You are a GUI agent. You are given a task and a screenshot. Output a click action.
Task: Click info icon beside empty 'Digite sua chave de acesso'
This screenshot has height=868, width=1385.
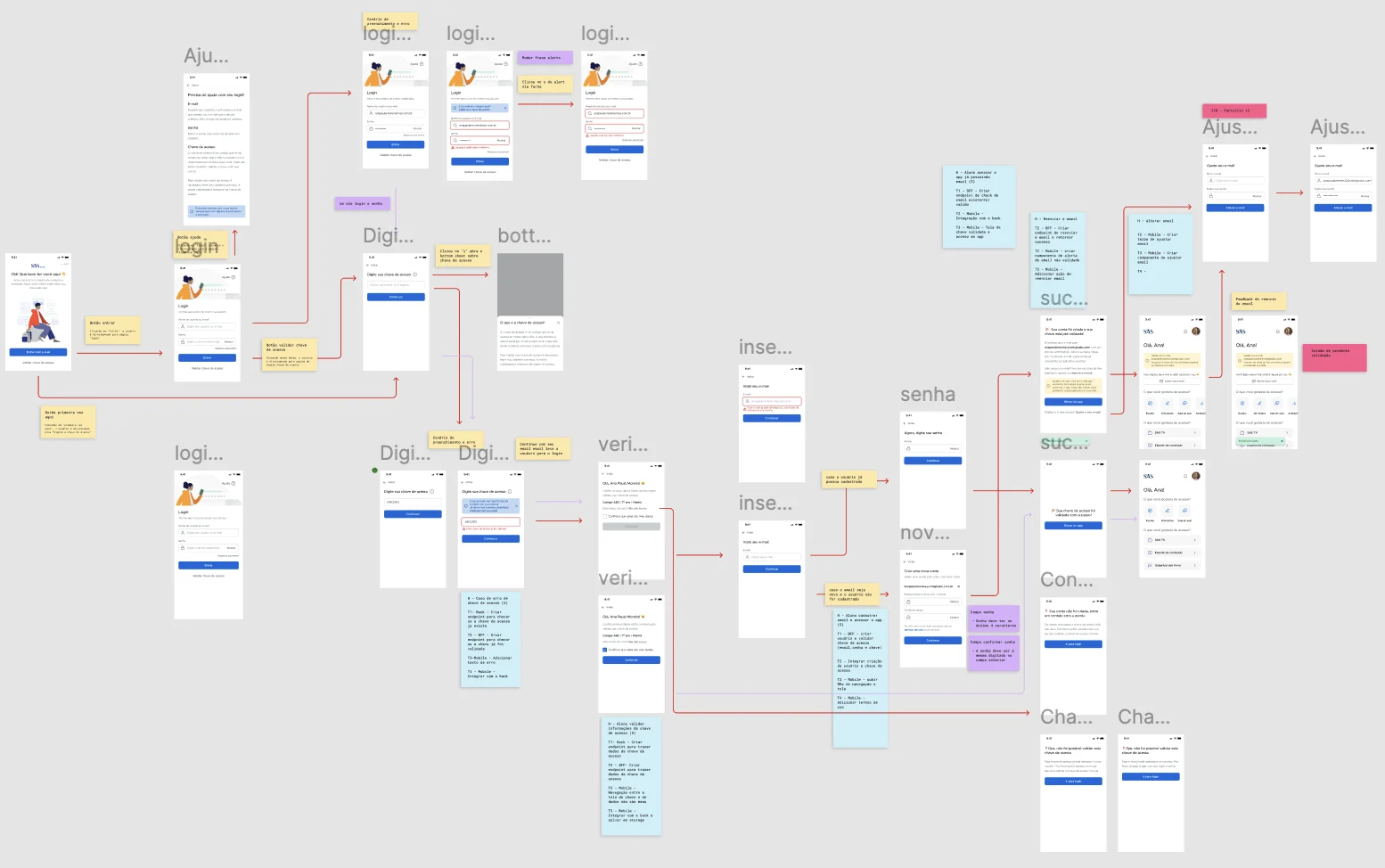point(414,274)
